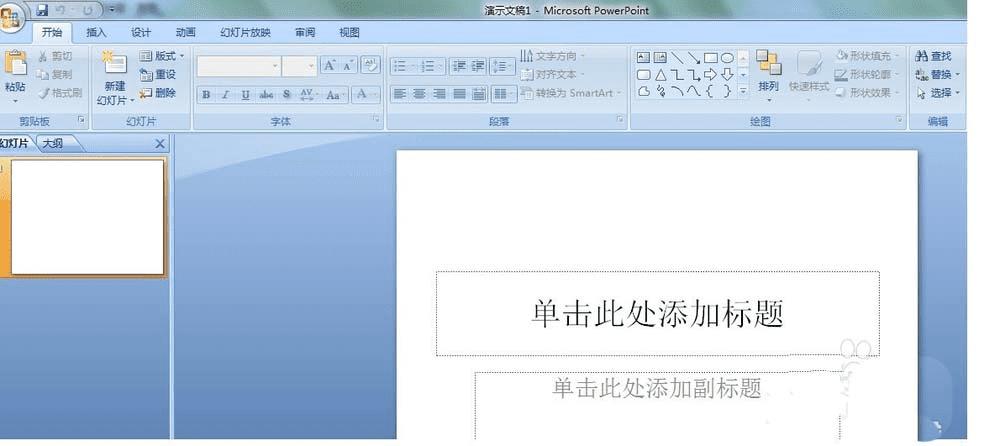Click the 粘贴 paste icon

(x=15, y=64)
